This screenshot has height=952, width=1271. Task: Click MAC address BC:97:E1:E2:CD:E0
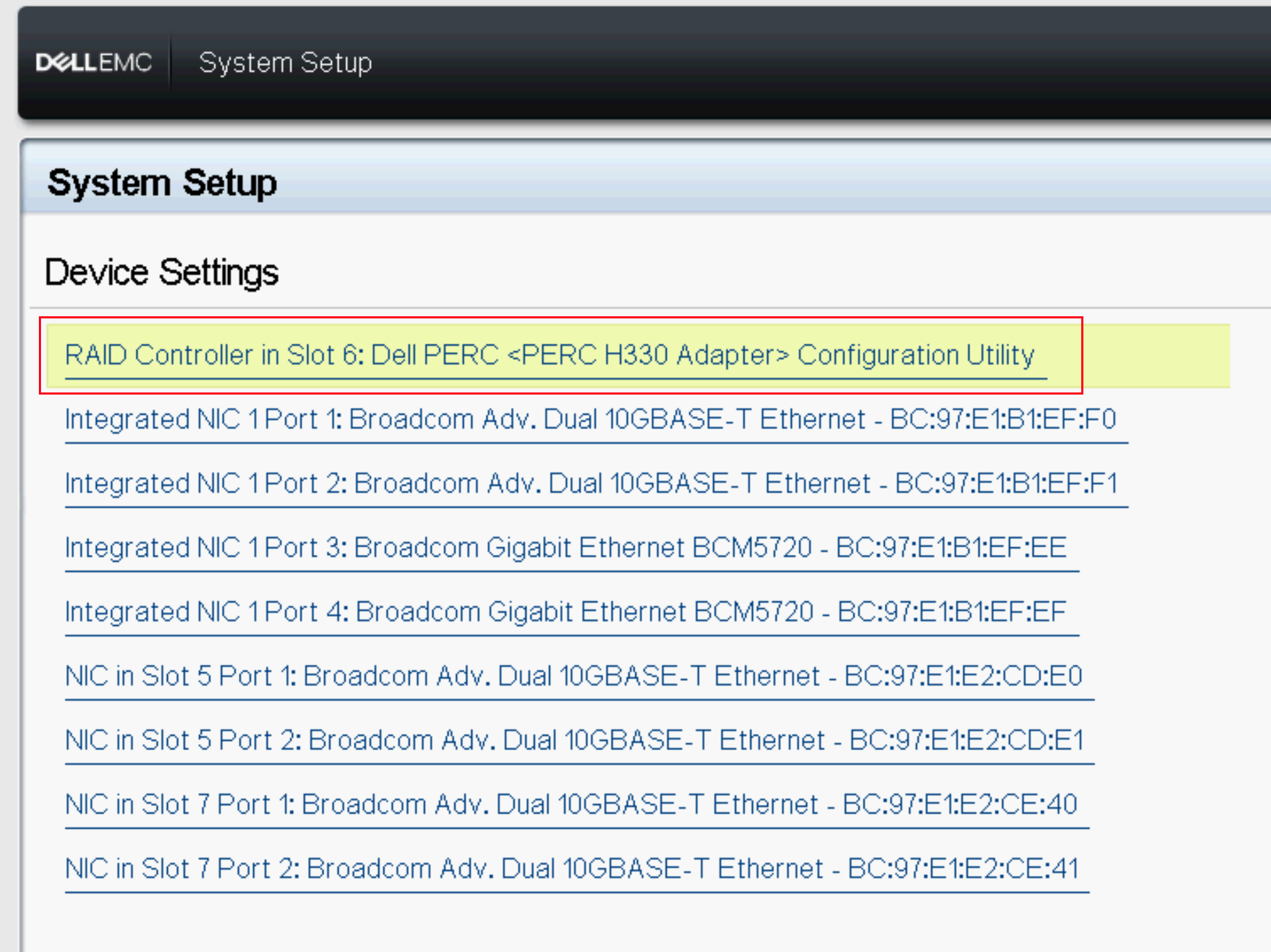pos(963,676)
